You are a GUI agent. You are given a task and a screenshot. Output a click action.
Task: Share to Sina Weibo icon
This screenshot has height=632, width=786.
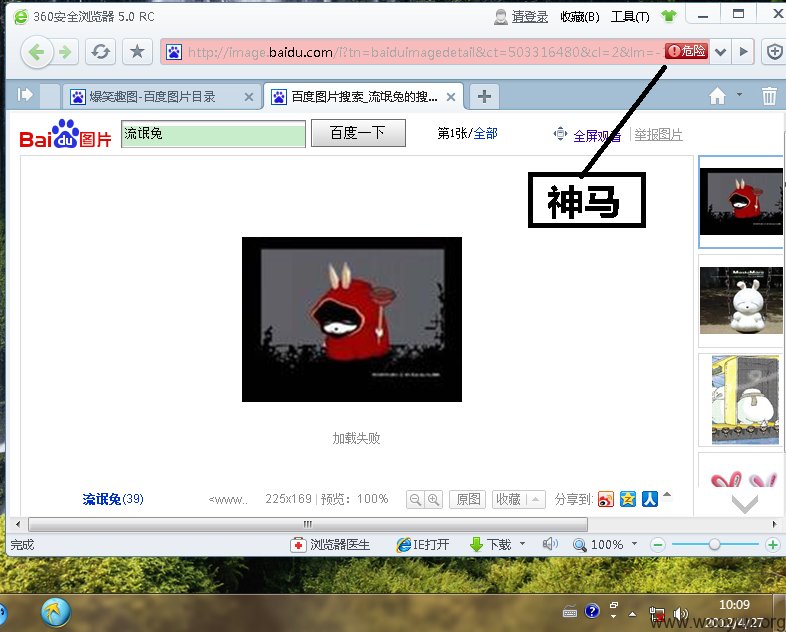[x=606, y=499]
